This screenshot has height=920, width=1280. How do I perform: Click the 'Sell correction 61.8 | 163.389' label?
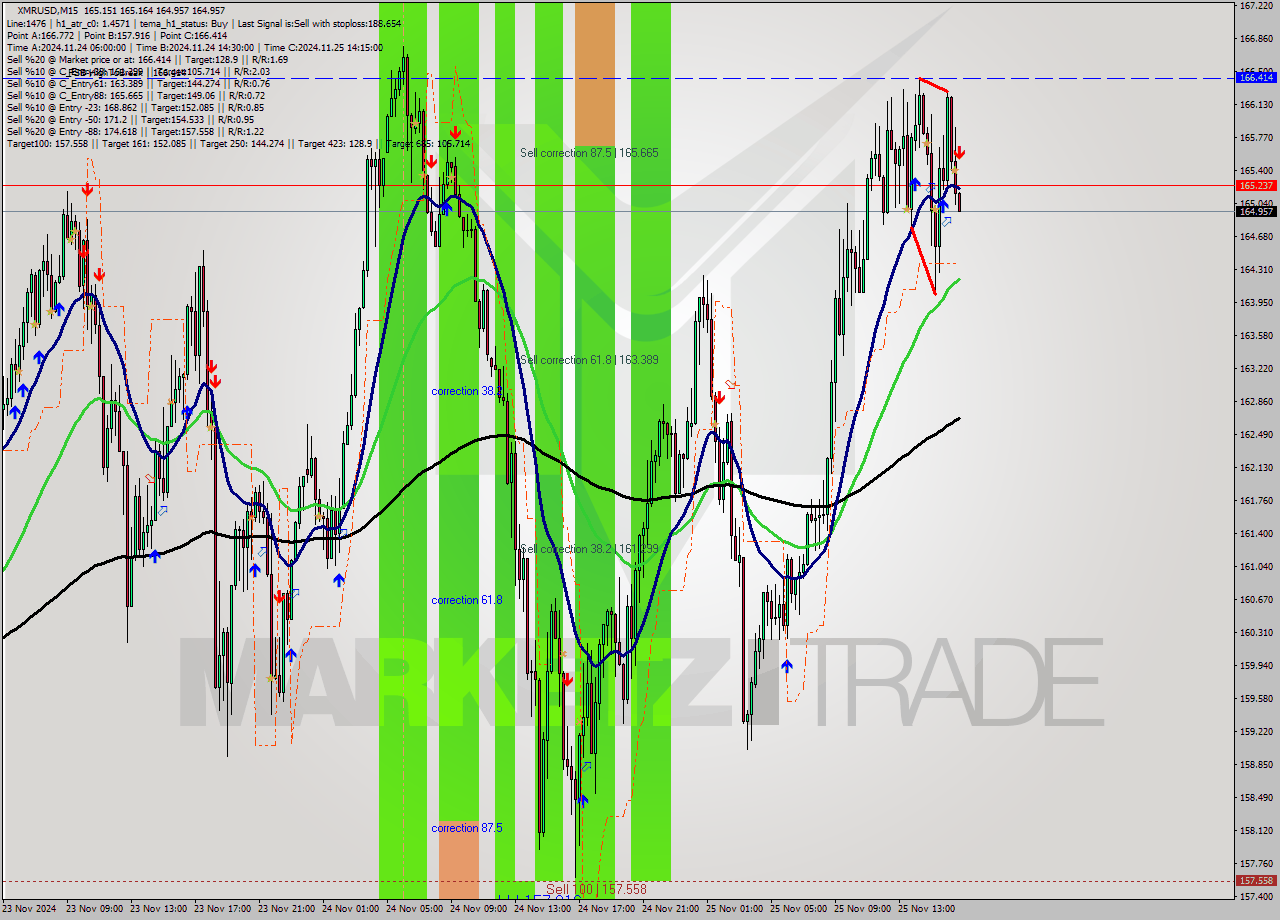pos(589,360)
